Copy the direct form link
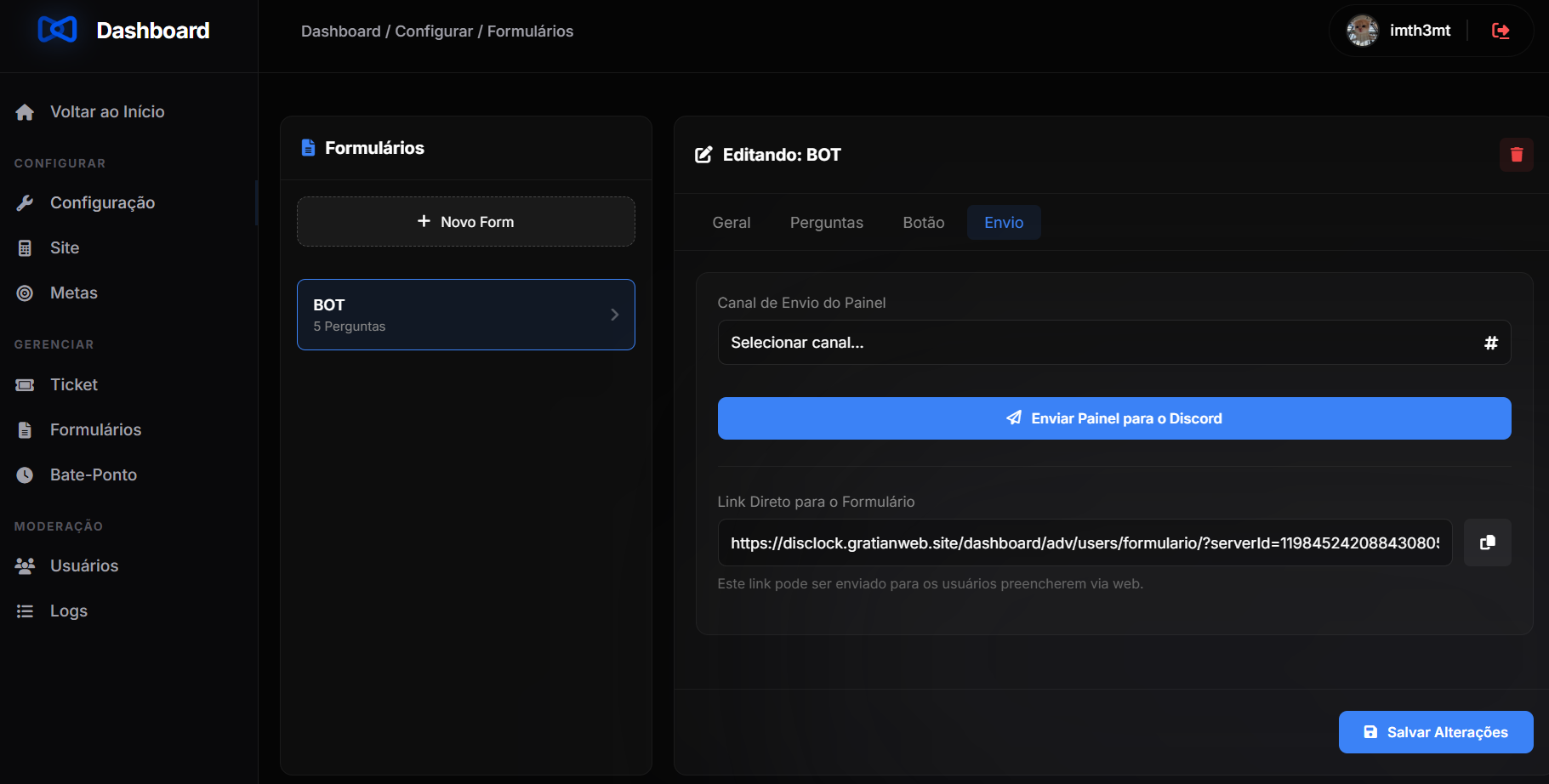The height and width of the screenshot is (784, 1549). [1487, 543]
